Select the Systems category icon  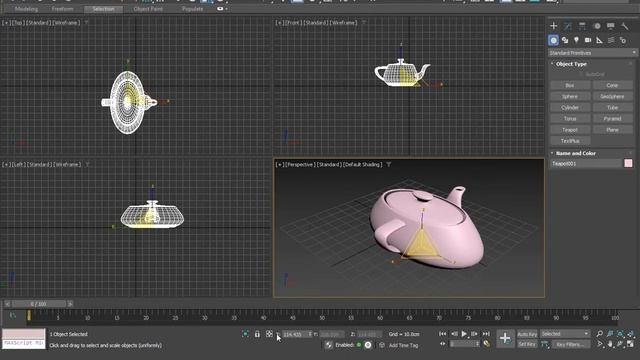[x=623, y=40]
